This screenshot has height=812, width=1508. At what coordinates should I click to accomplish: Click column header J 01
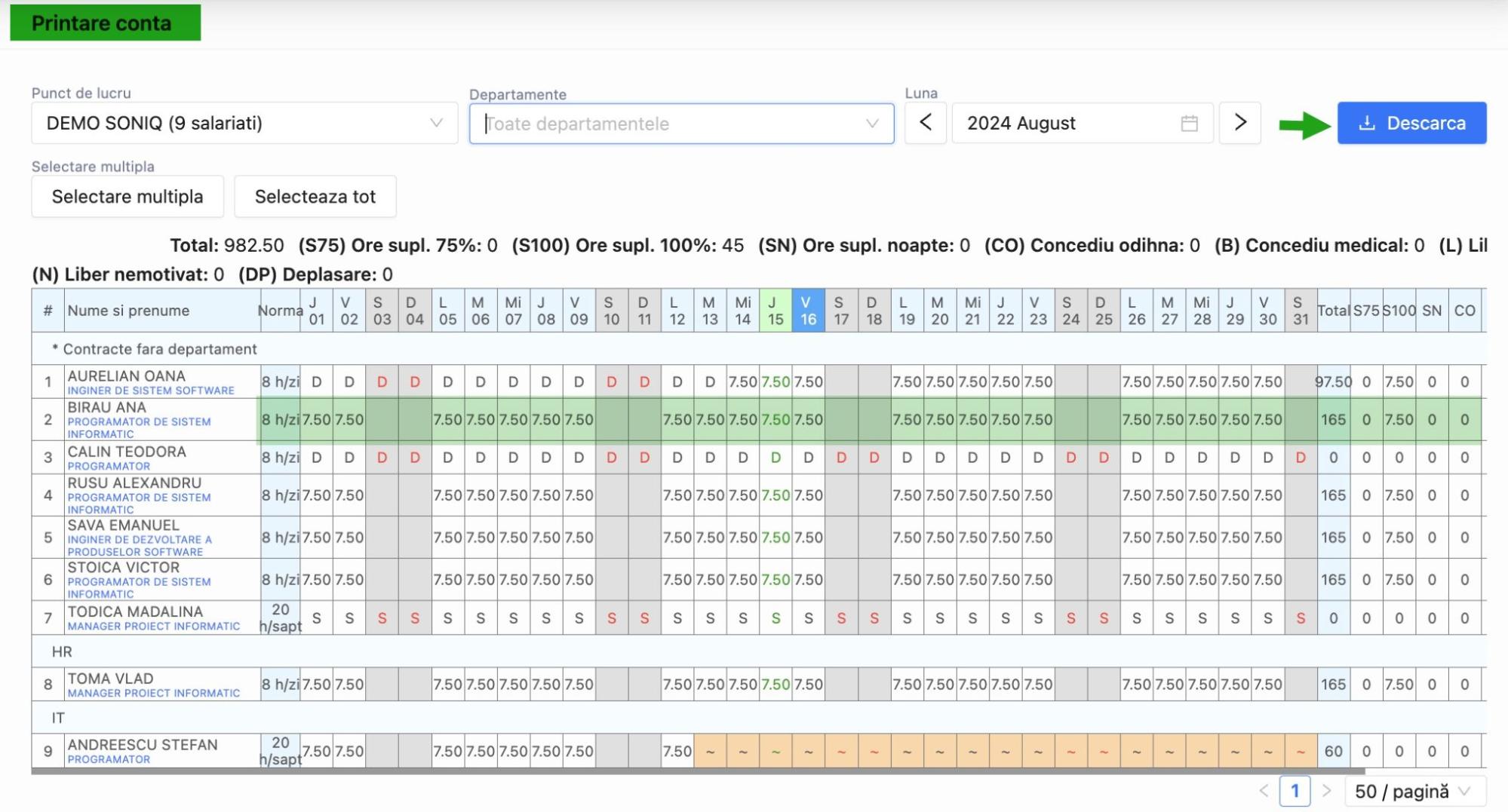(x=316, y=310)
